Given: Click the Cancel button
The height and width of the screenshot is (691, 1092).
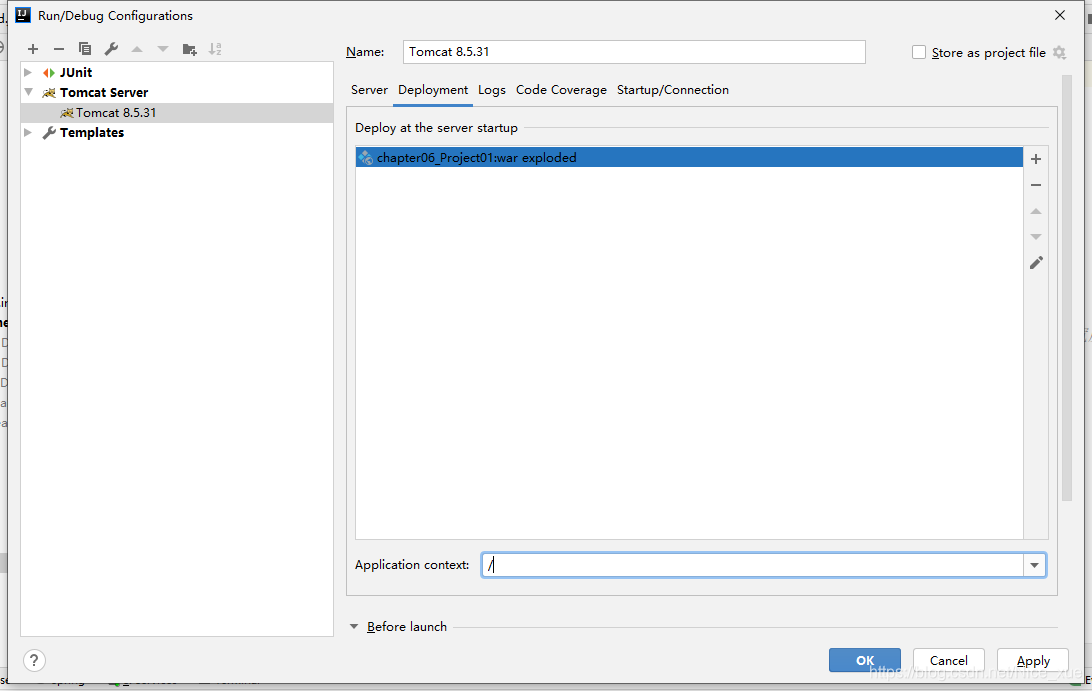Looking at the screenshot, I should pyautogui.click(x=949, y=660).
